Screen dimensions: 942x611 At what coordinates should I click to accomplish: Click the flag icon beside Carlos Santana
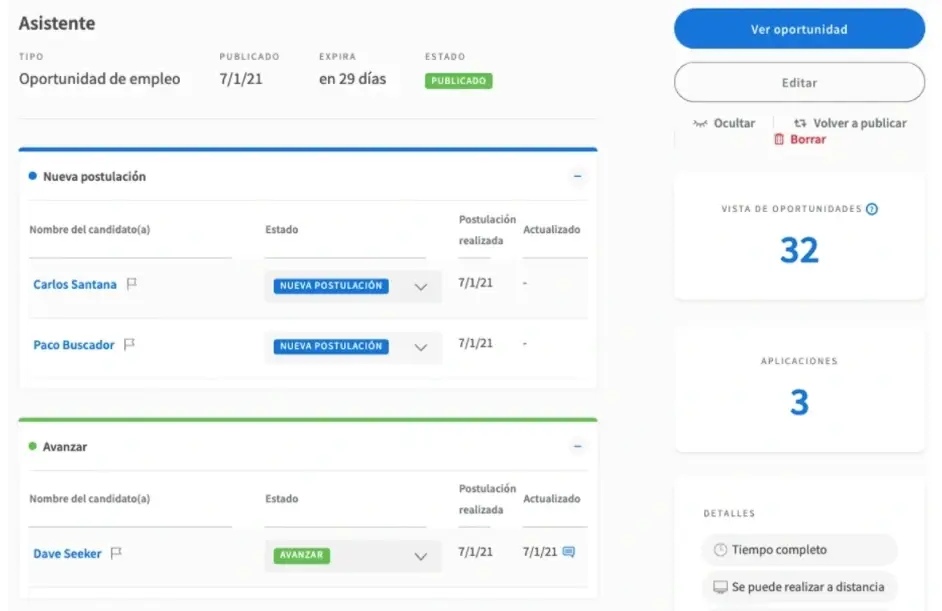[x=132, y=284]
